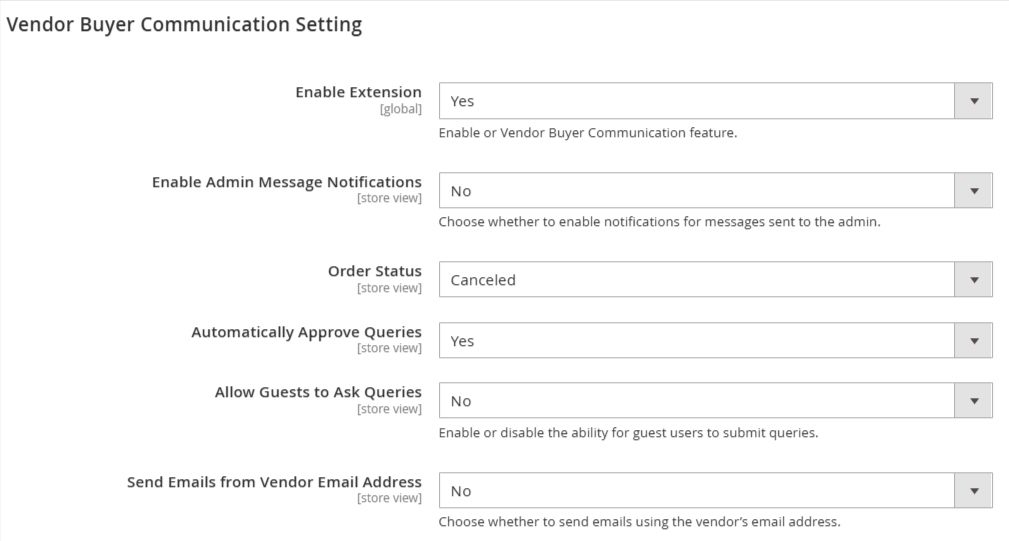Click the Allow Guests to Ask Queries label
Screen dimensions: 1009x541
[319, 392]
